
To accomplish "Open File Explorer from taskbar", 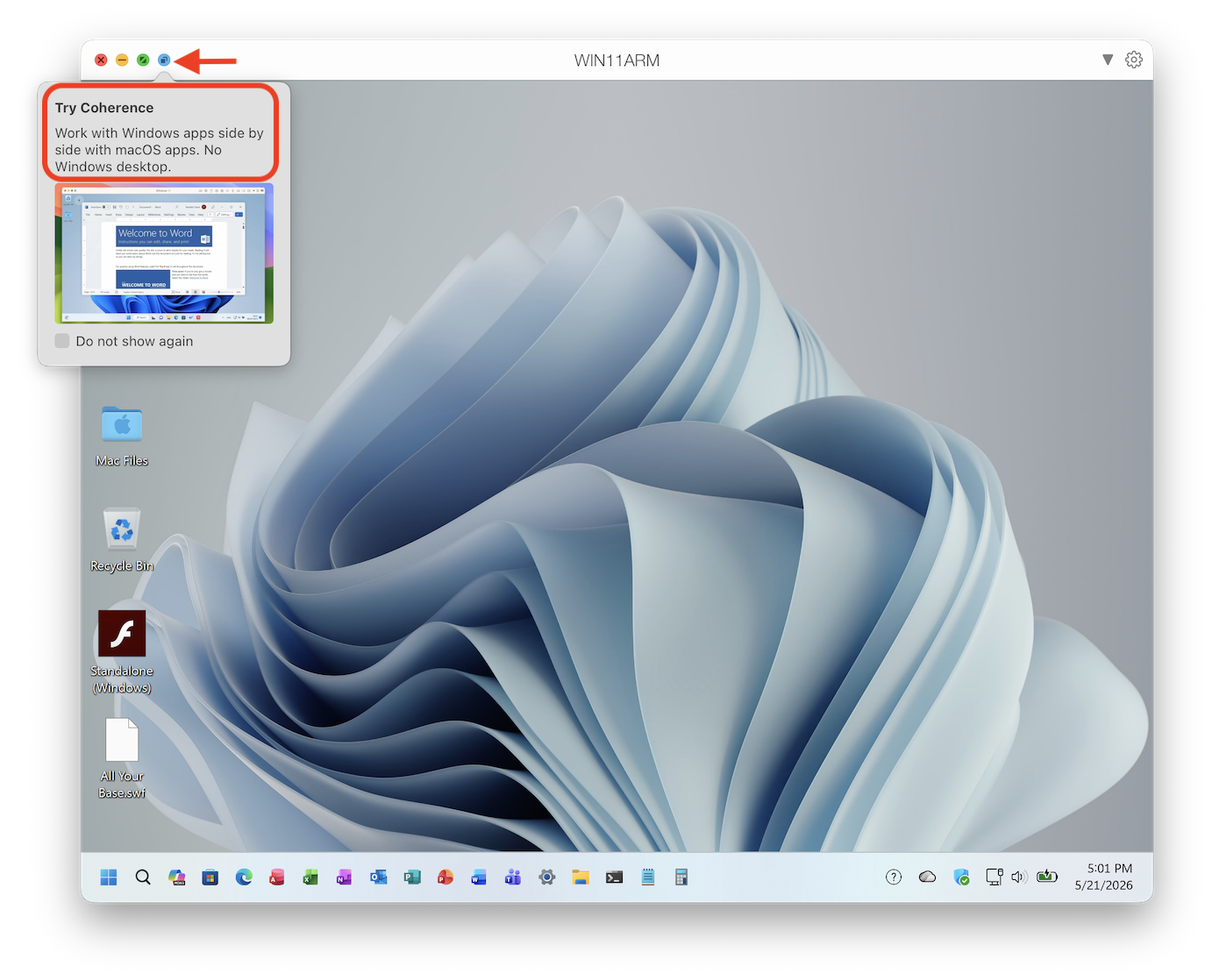I will click(581, 877).
